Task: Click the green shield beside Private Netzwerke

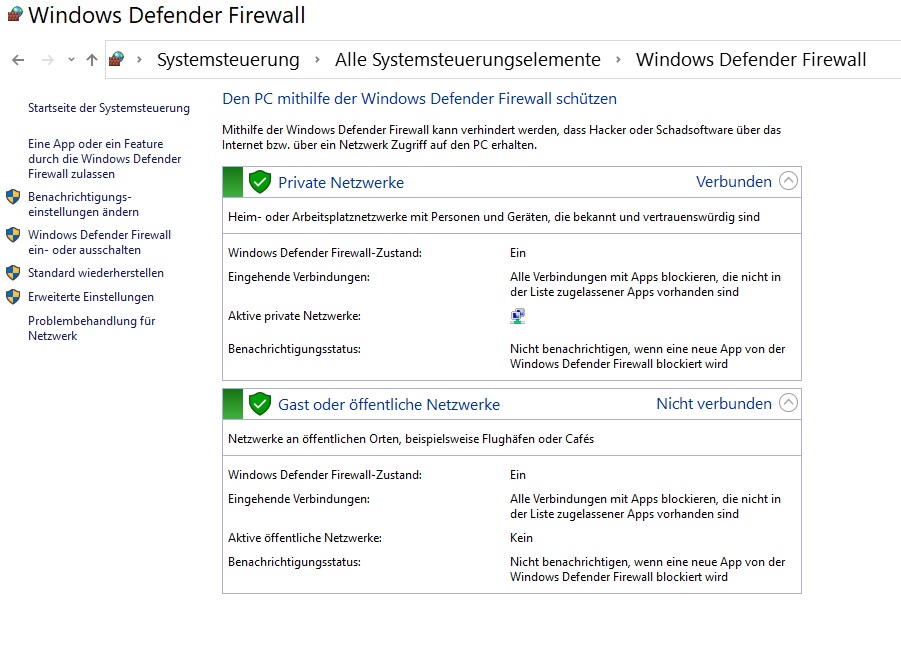Action: (x=260, y=182)
